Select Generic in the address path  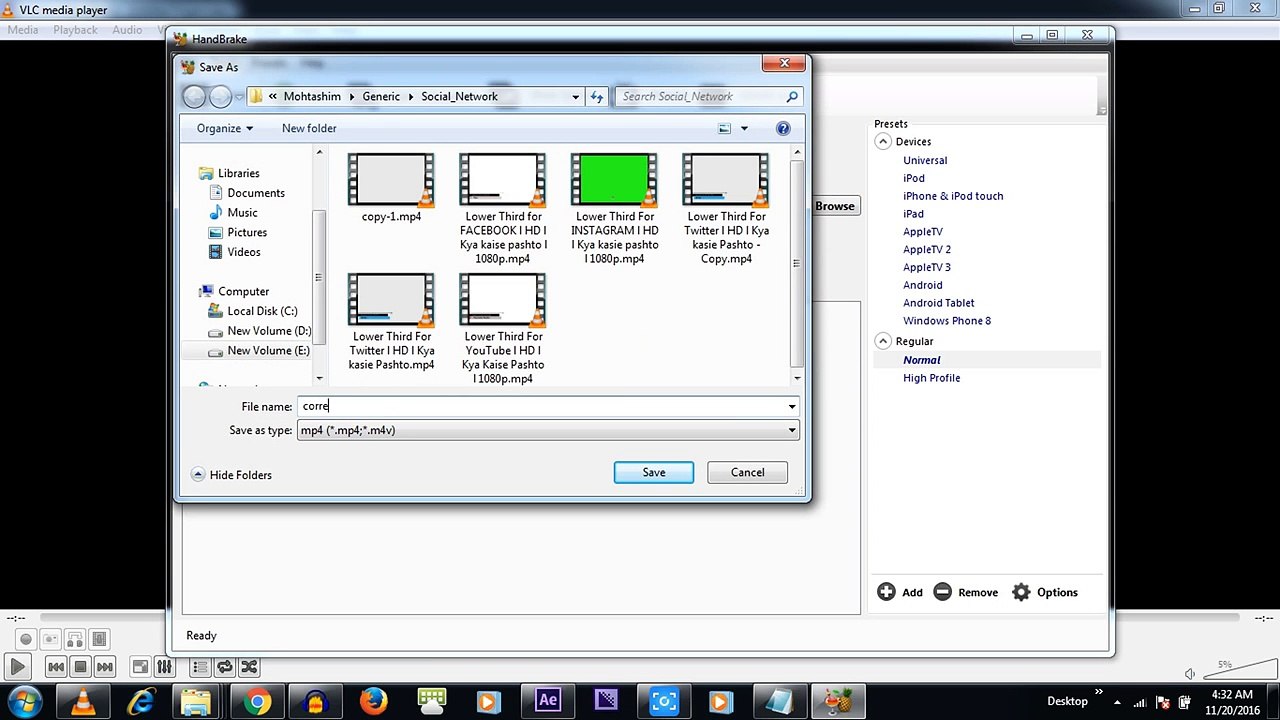click(x=381, y=96)
